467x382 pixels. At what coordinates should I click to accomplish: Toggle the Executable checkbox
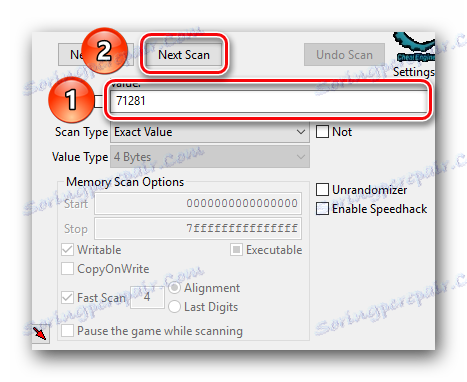236,250
